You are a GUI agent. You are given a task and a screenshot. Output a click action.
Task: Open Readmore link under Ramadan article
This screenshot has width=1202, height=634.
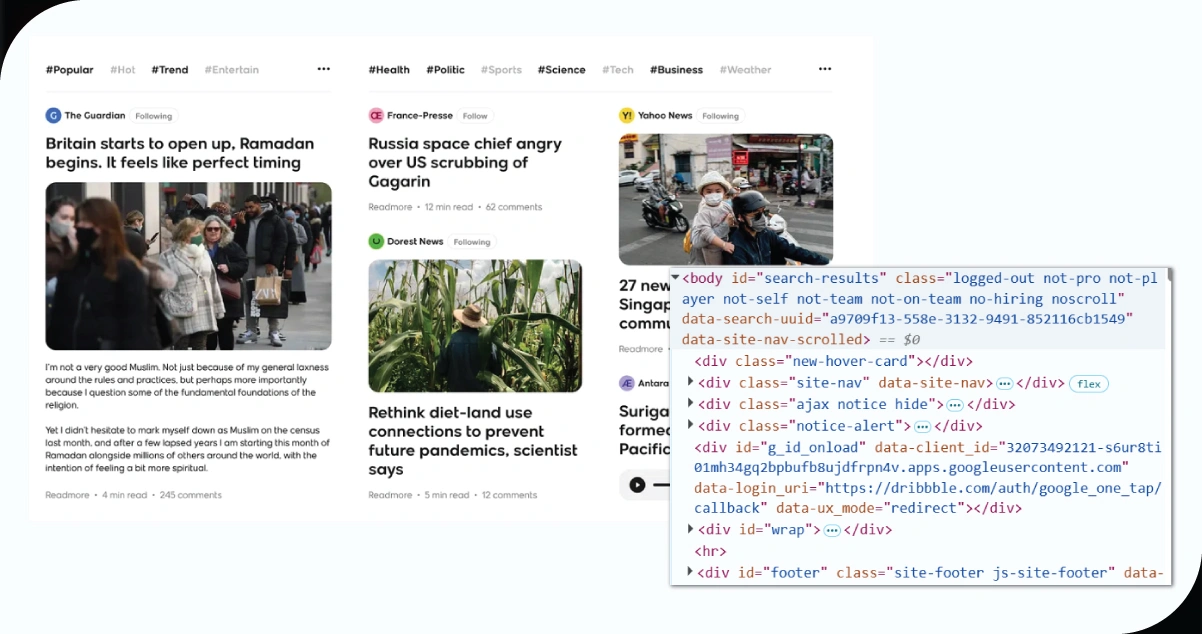(66, 495)
